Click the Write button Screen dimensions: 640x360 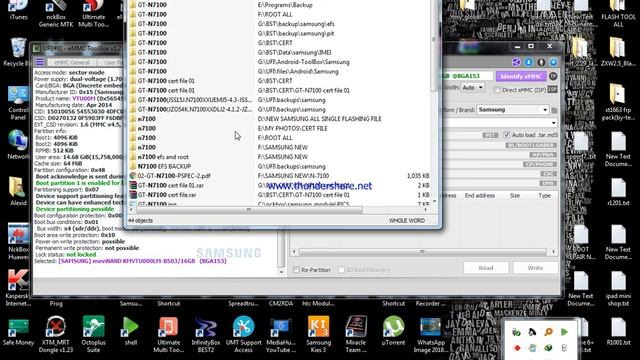pyautogui.click(x=535, y=268)
